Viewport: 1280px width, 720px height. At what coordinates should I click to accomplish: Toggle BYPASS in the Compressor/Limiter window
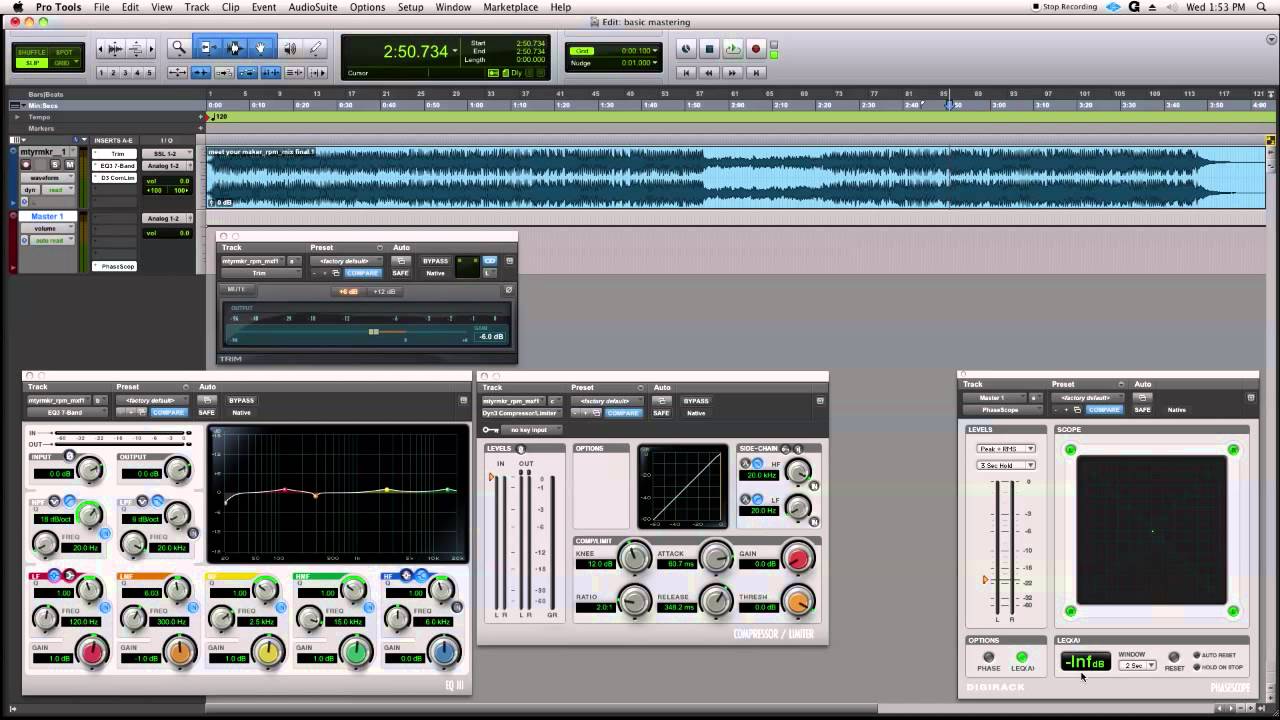coord(696,401)
